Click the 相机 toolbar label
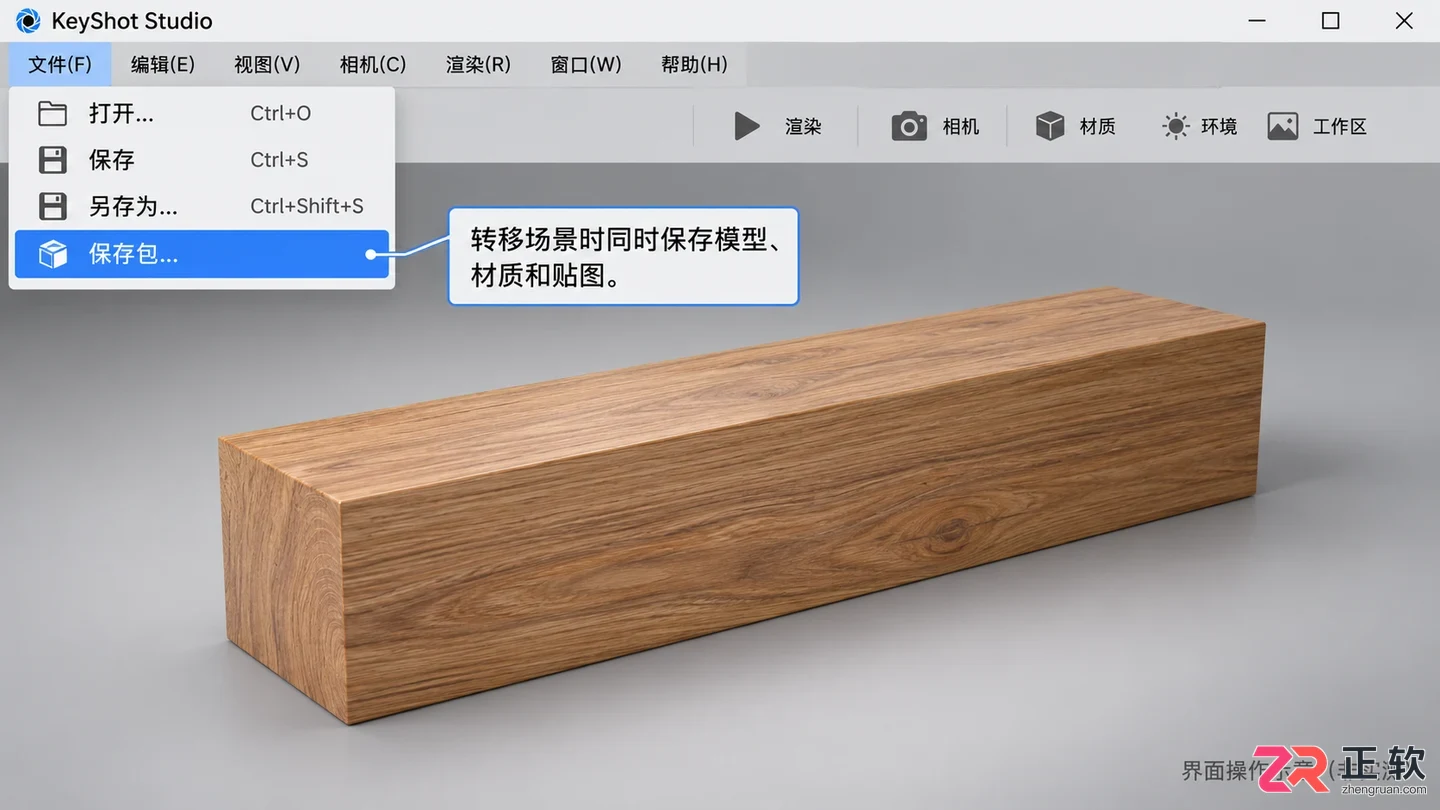 [x=961, y=126]
